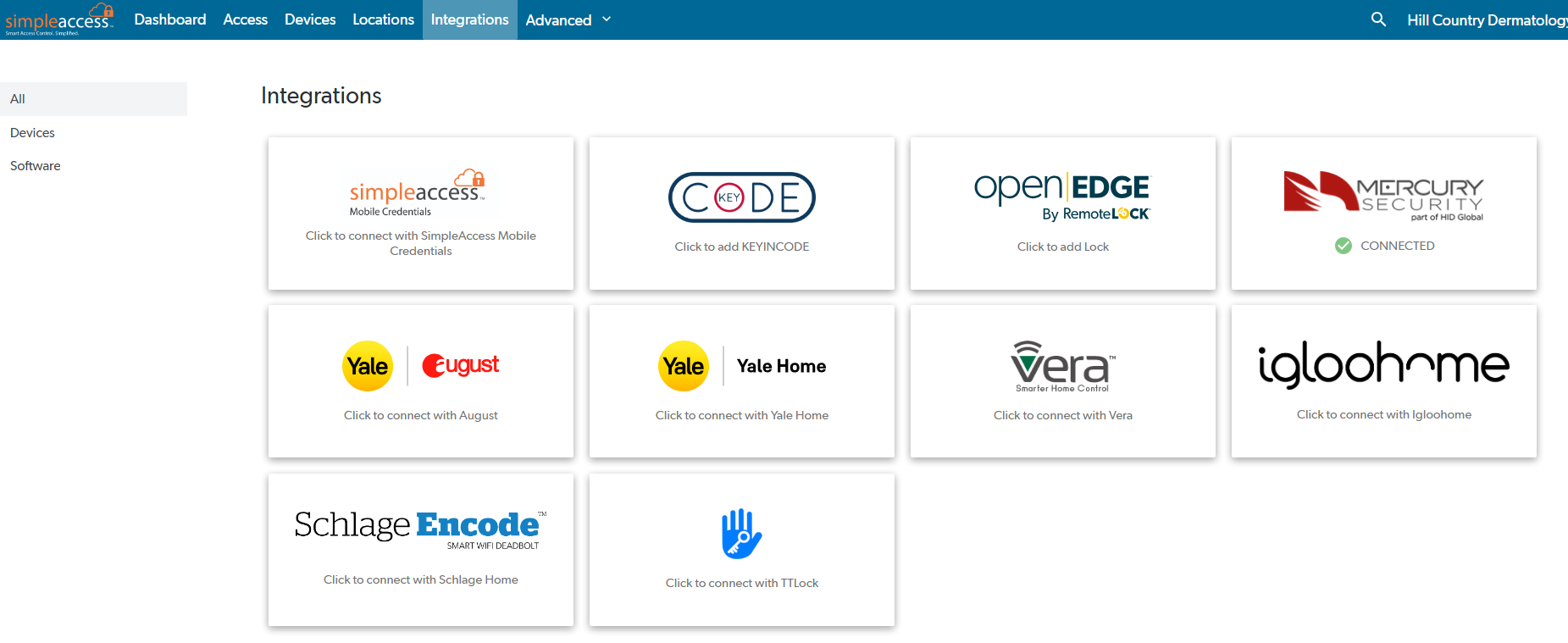
Task: Open the Locations menu item
Action: [x=383, y=19]
